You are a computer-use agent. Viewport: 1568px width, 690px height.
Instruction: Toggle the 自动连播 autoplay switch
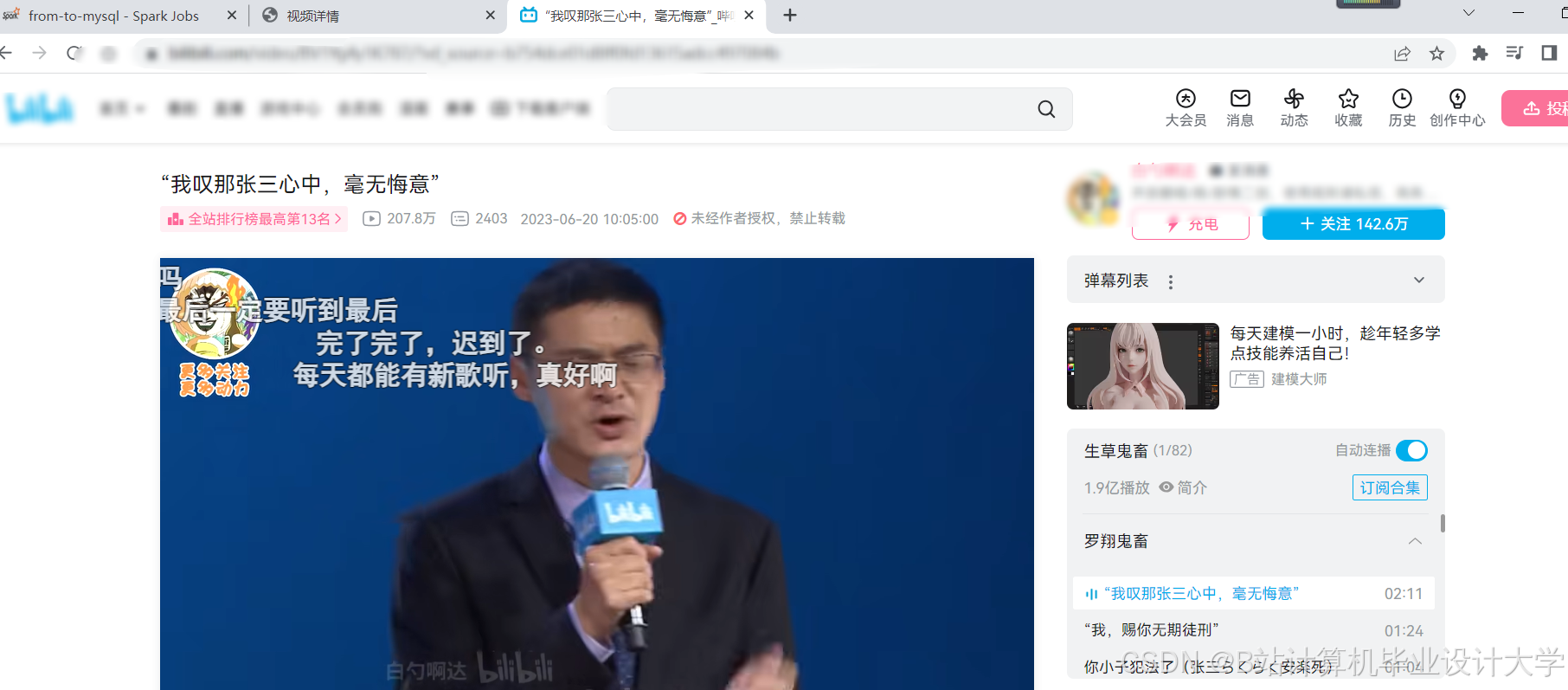pyautogui.click(x=1411, y=450)
